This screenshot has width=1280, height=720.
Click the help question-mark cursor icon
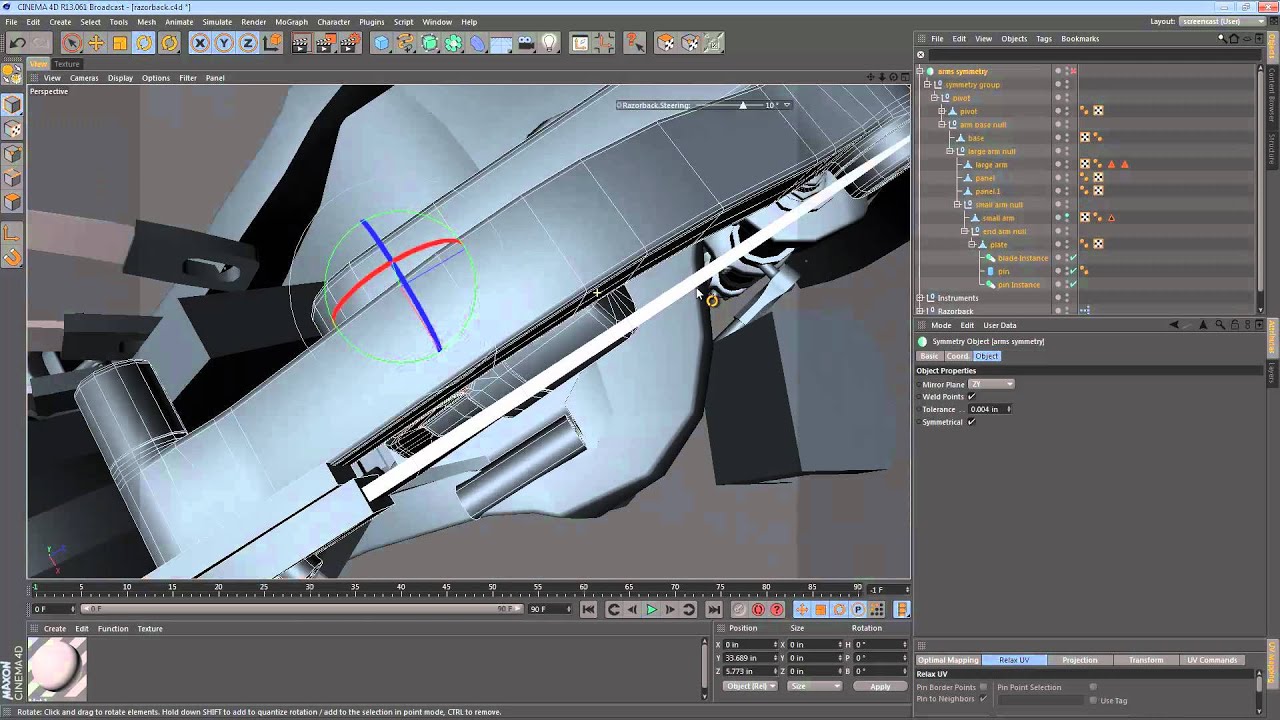634,43
